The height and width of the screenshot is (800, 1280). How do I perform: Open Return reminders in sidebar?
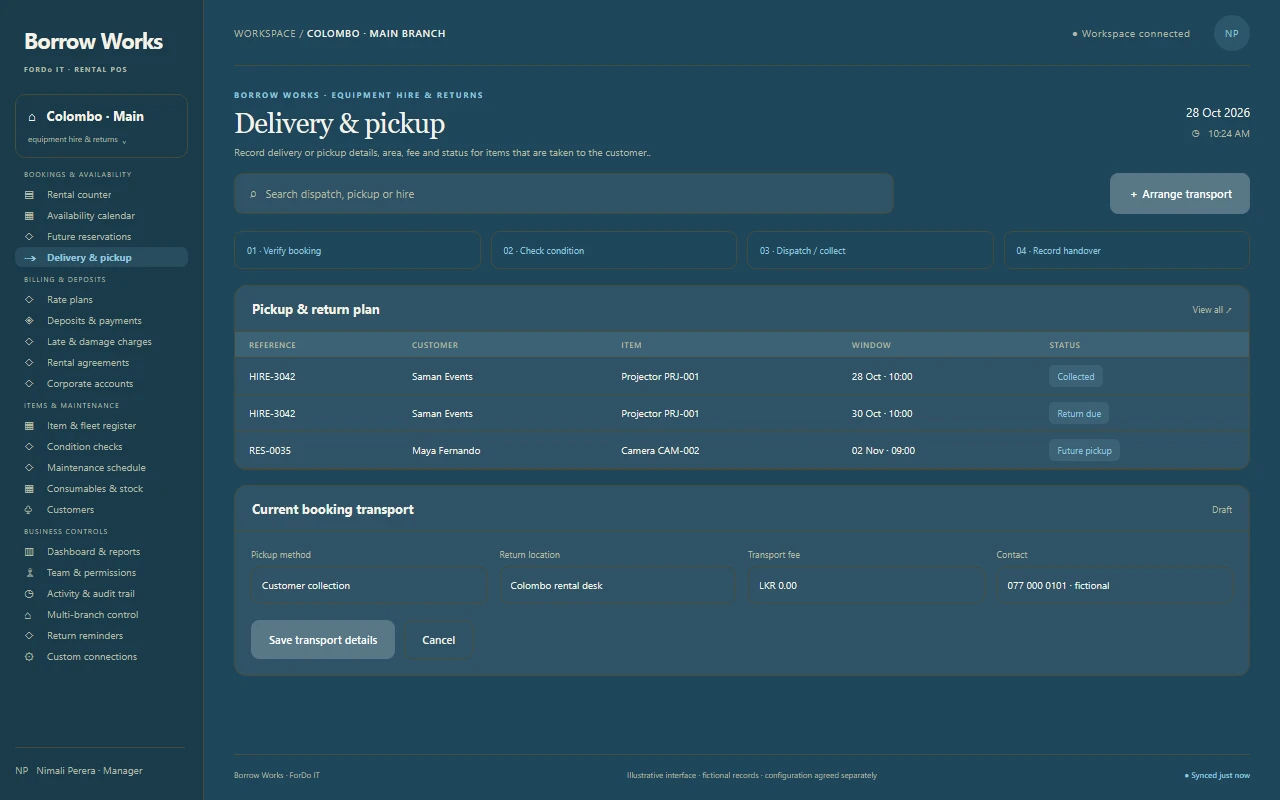point(101,636)
